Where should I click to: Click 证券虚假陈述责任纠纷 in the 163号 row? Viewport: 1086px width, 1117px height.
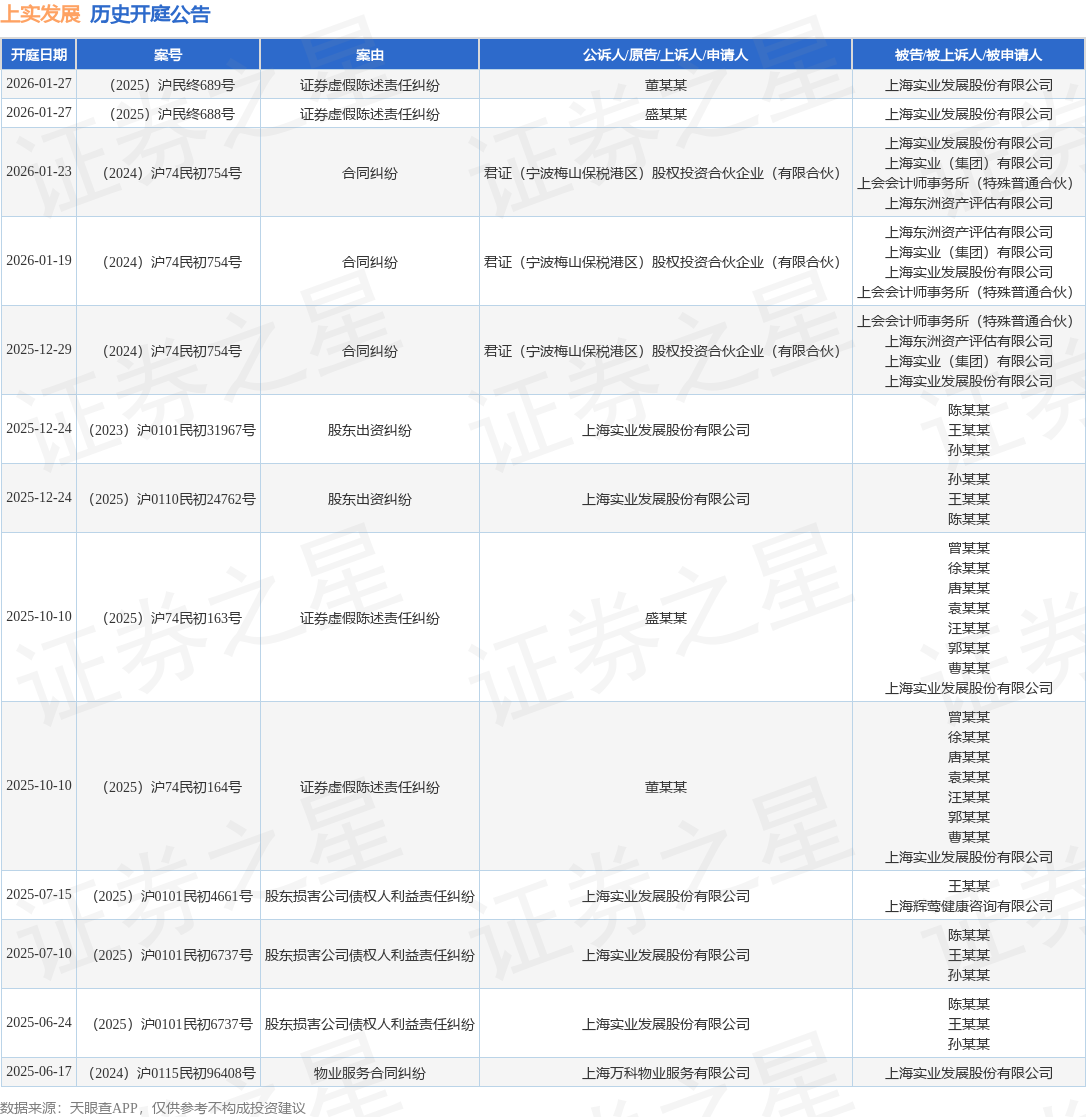[x=370, y=618]
